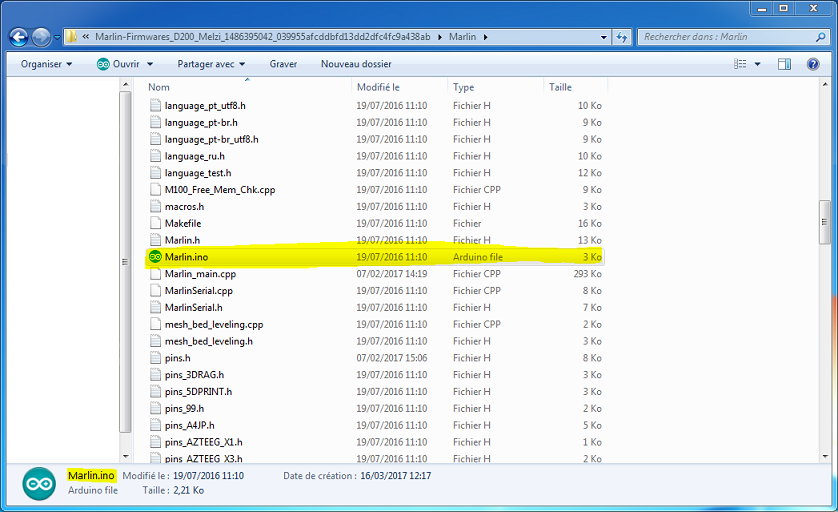Screen dimensions: 838x512
Task: Select language_pt-br.h file icon
Action: [x=155, y=122]
